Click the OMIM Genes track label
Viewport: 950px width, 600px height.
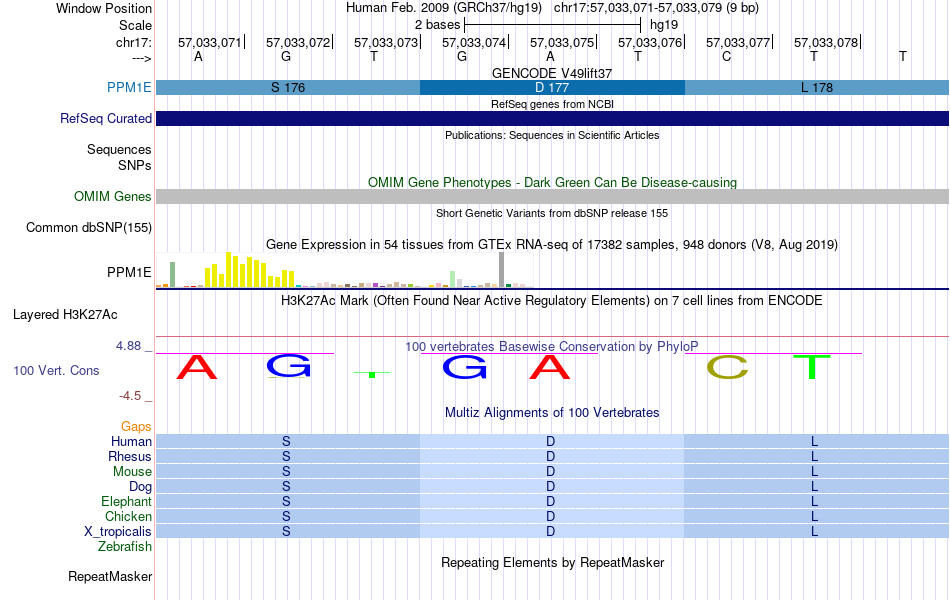113,196
